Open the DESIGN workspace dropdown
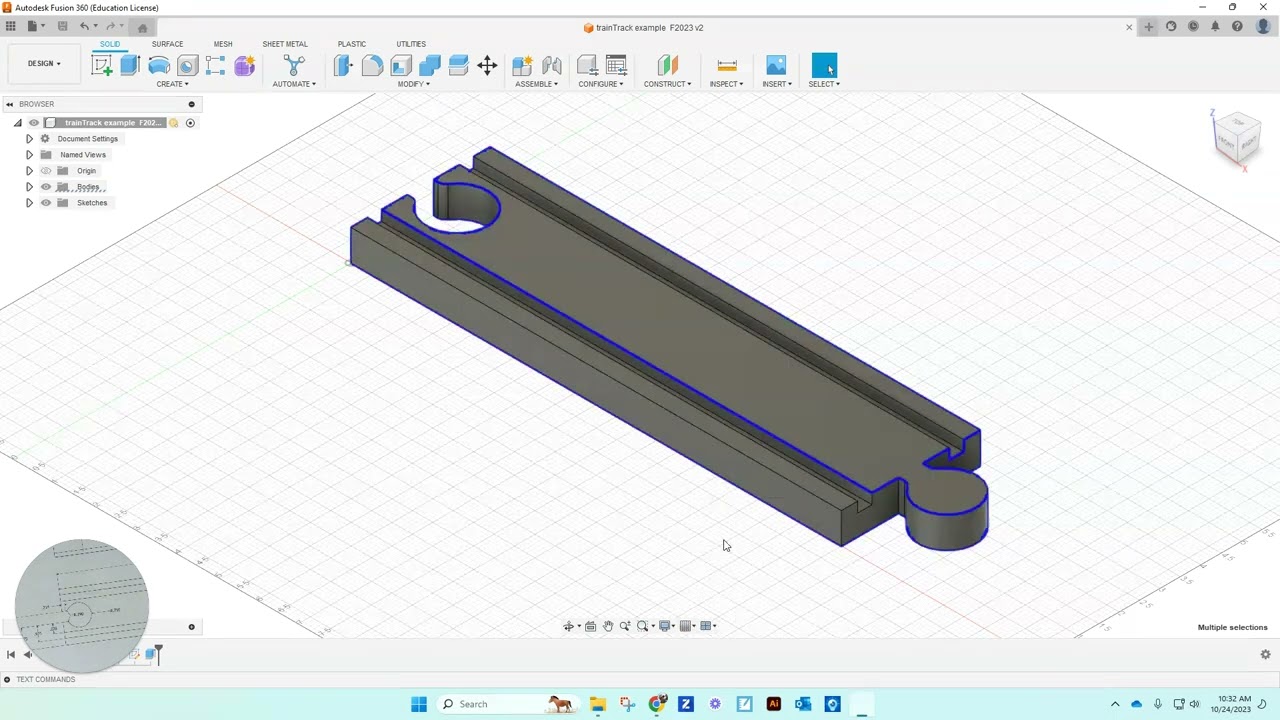 (44, 64)
